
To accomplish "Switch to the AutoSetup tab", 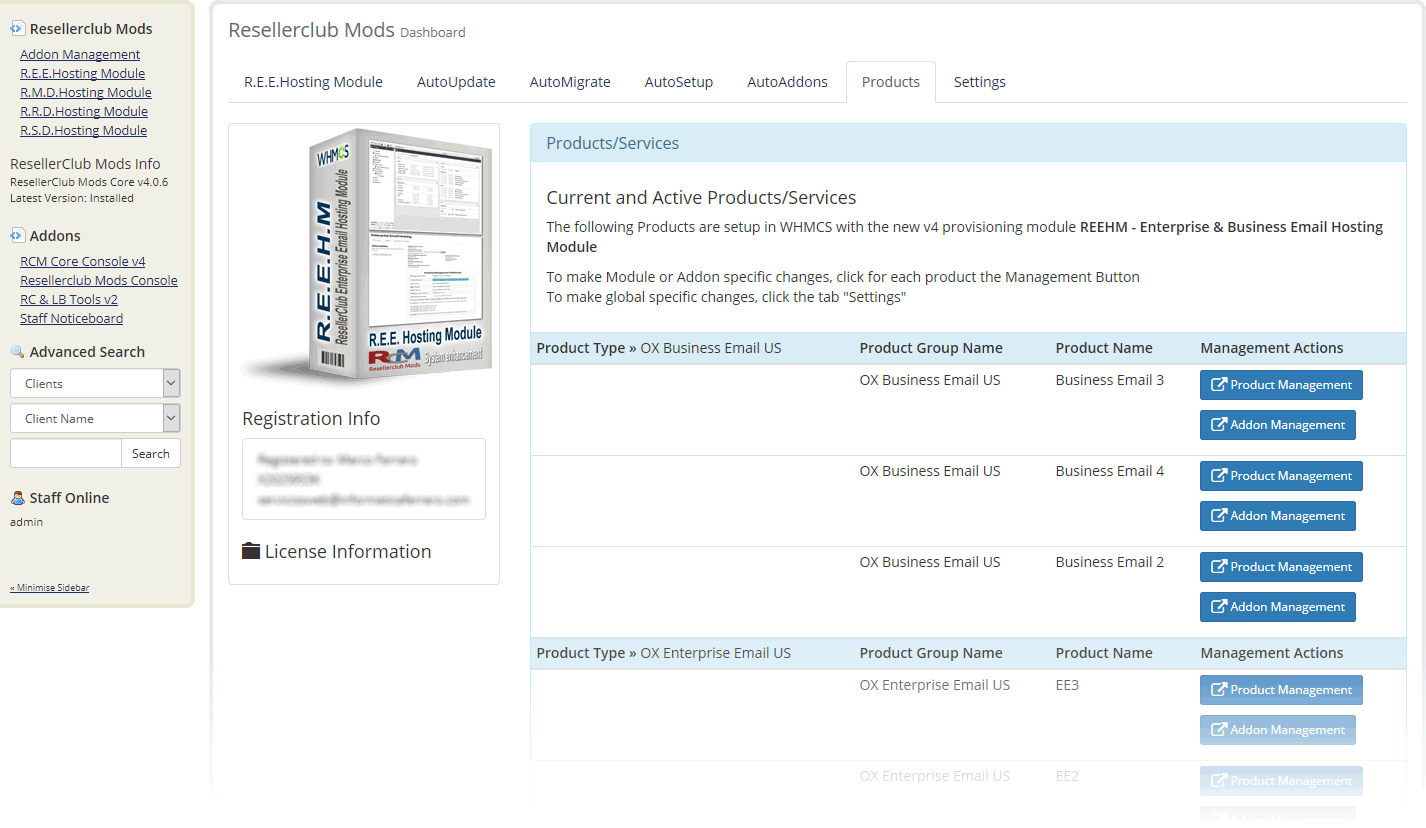I will click(x=679, y=82).
